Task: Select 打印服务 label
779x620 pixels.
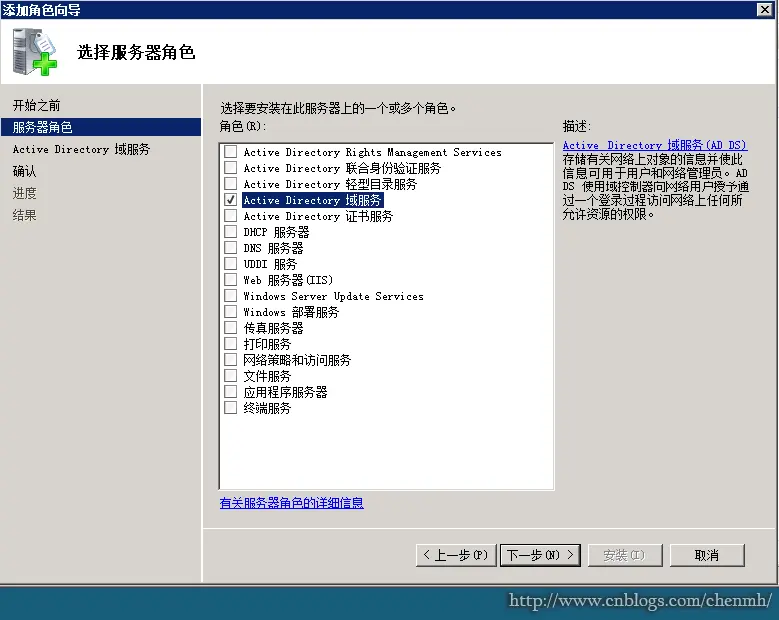Action: coord(267,344)
